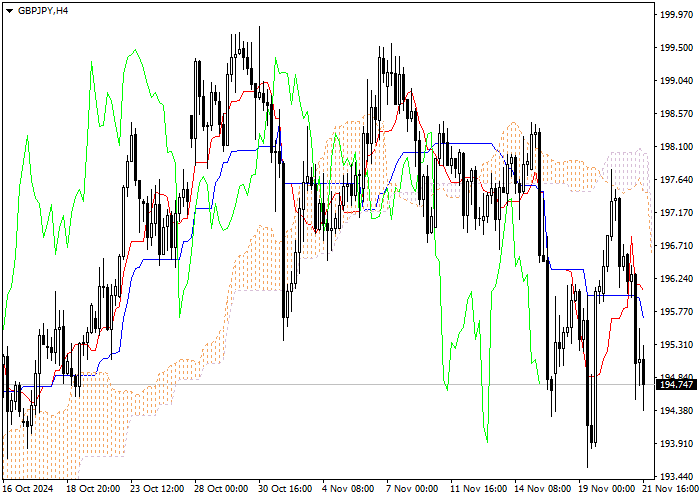
Task: Click the 7 Nov 00:00 time label
Action: (x=412, y=489)
